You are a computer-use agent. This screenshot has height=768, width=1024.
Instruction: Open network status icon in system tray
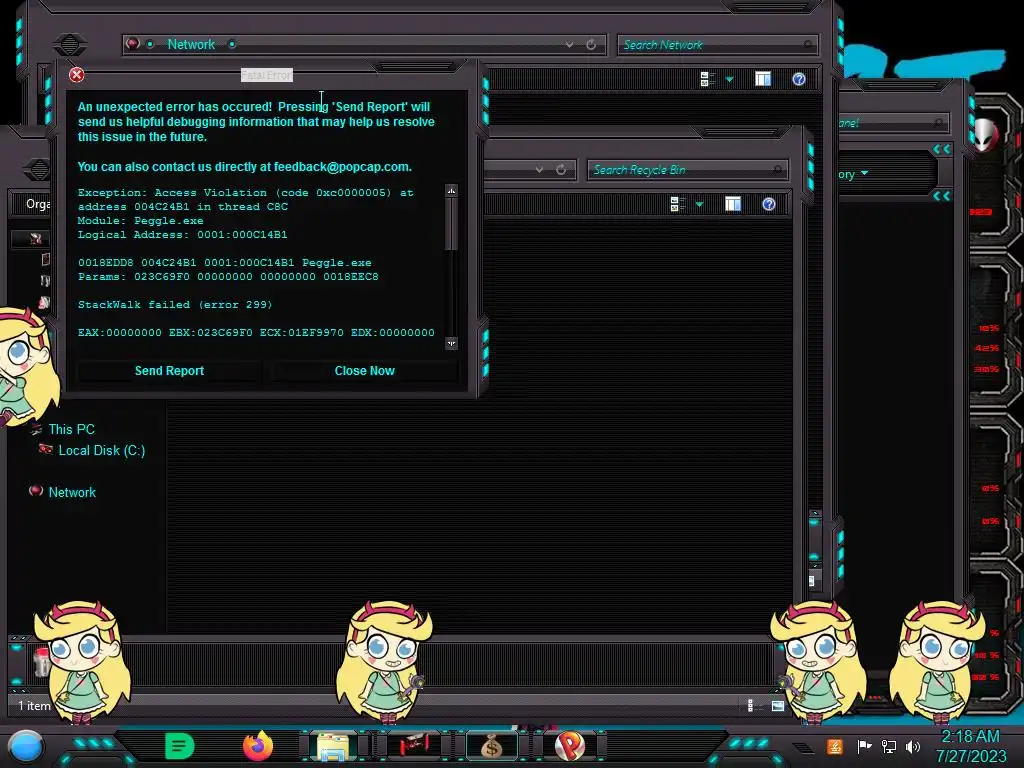(x=888, y=746)
